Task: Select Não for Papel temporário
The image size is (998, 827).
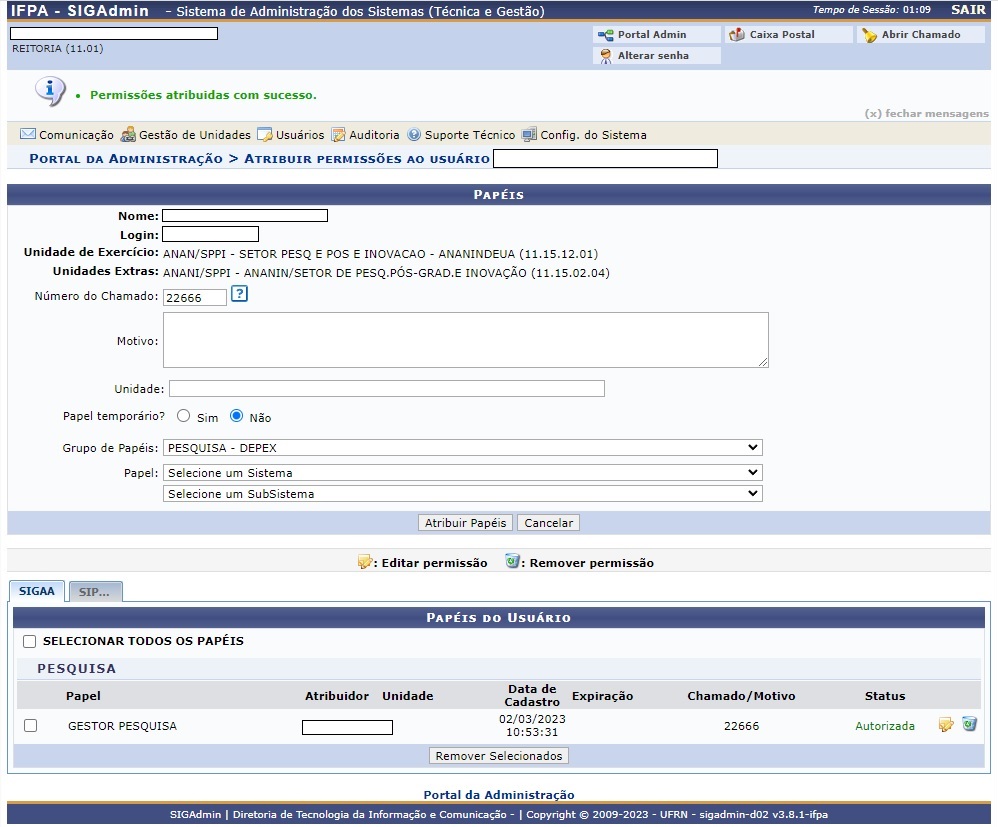Action: [x=237, y=416]
